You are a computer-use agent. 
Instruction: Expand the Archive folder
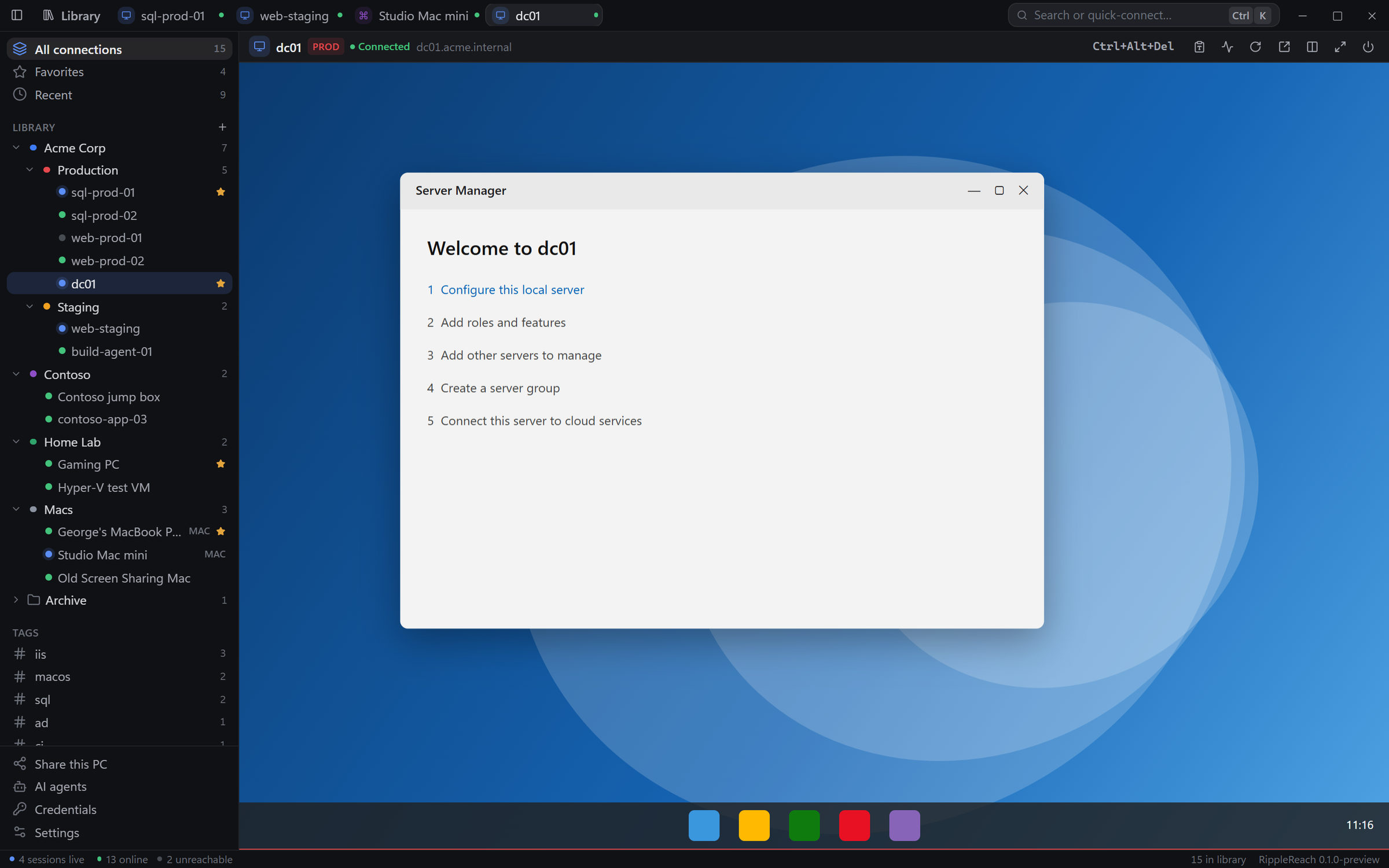pyautogui.click(x=16, y=600)
